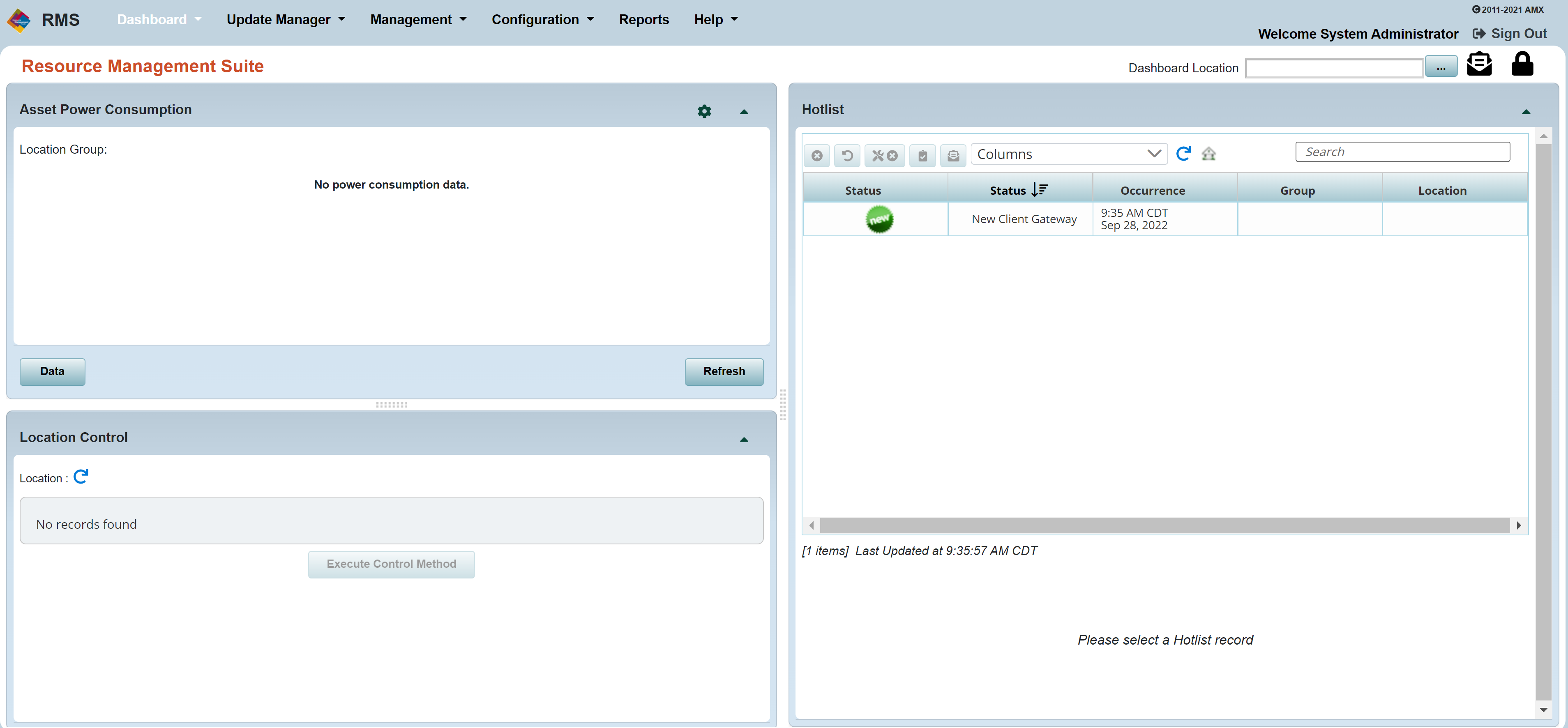Open the Reports menu
Viewport: 1568px width, 728px height.
coord(644,19)
